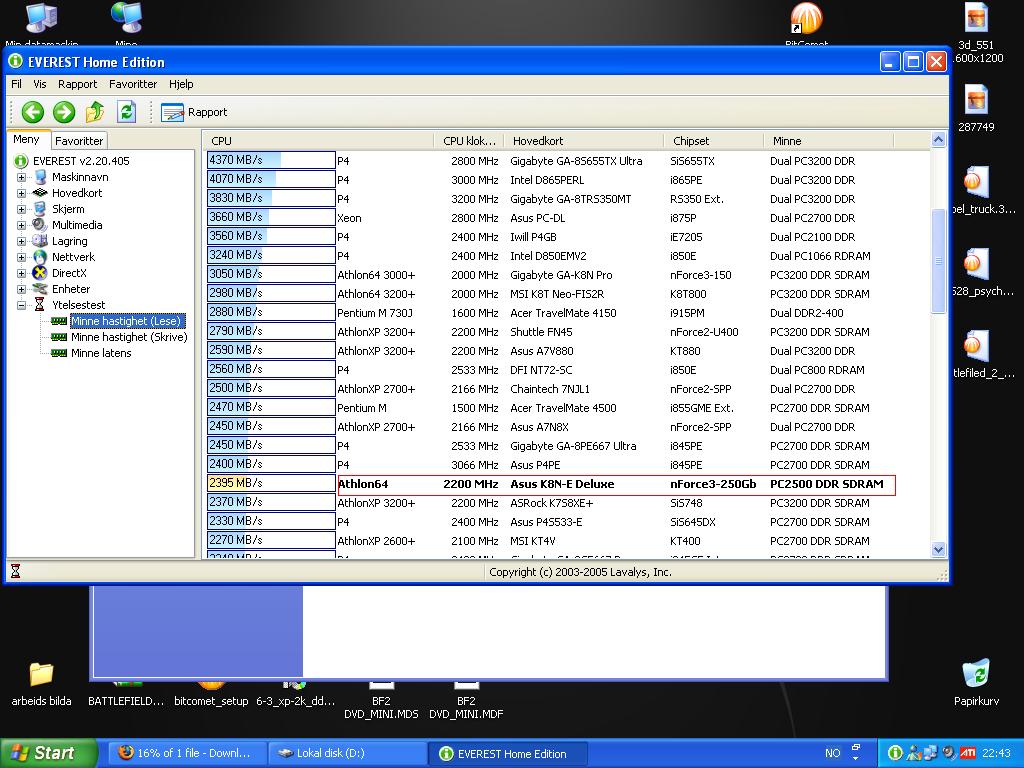Image resolution: width=1024 pixels, height=768 pixels.
Task: Open the BitComet desktop shortcut icon
Action: 807,18
